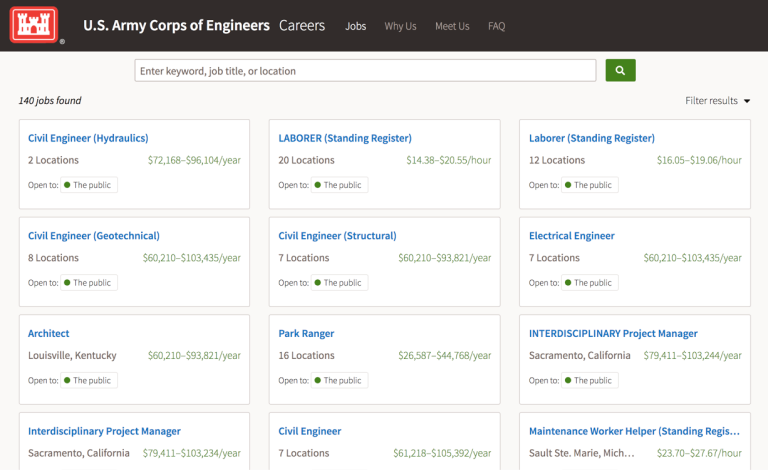This screenshot has height=470, width=768.
Task: Click Sault Ste. Marie location text
Action: click(581, 453)
